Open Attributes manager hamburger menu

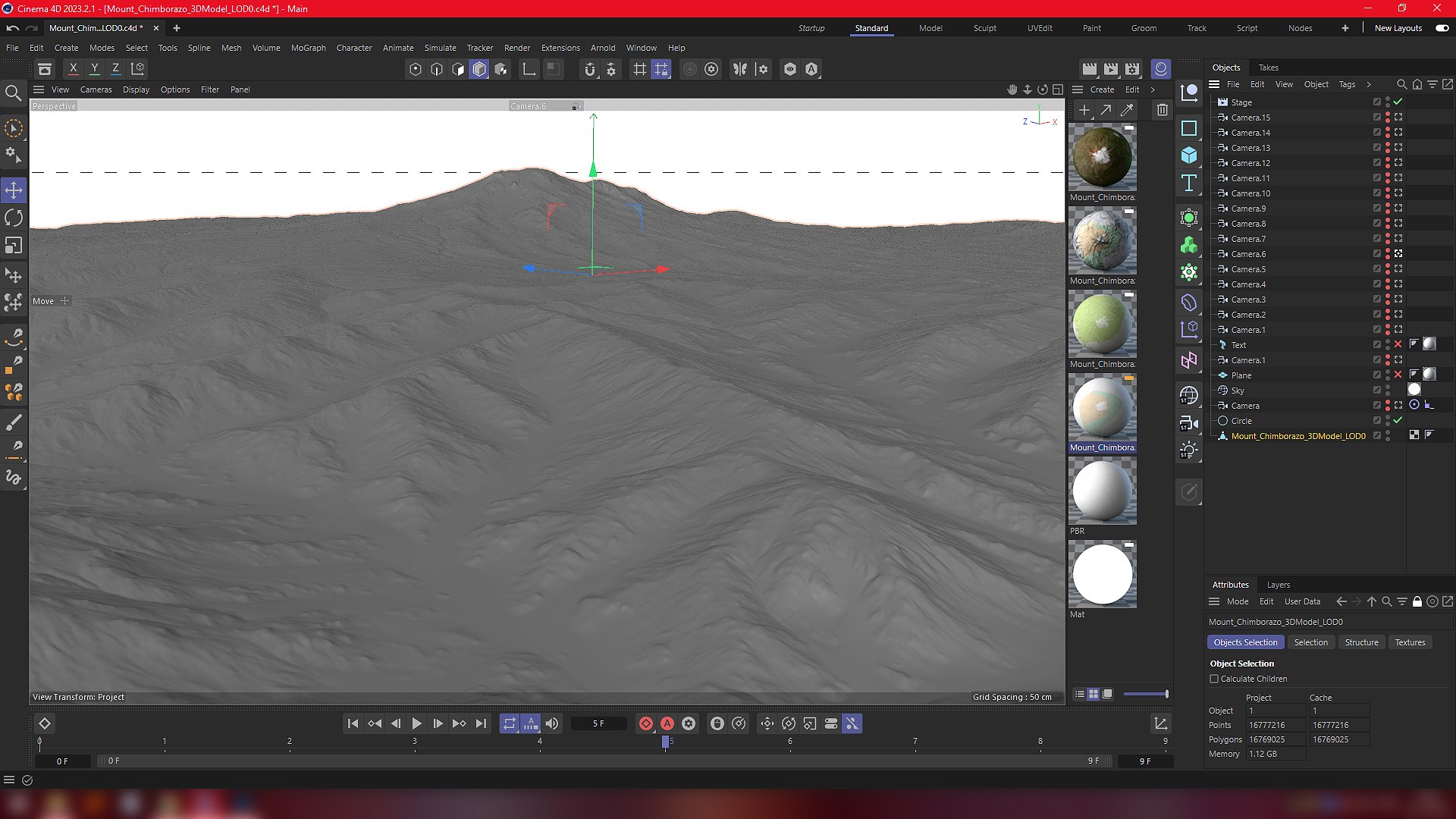point(1214,601)
